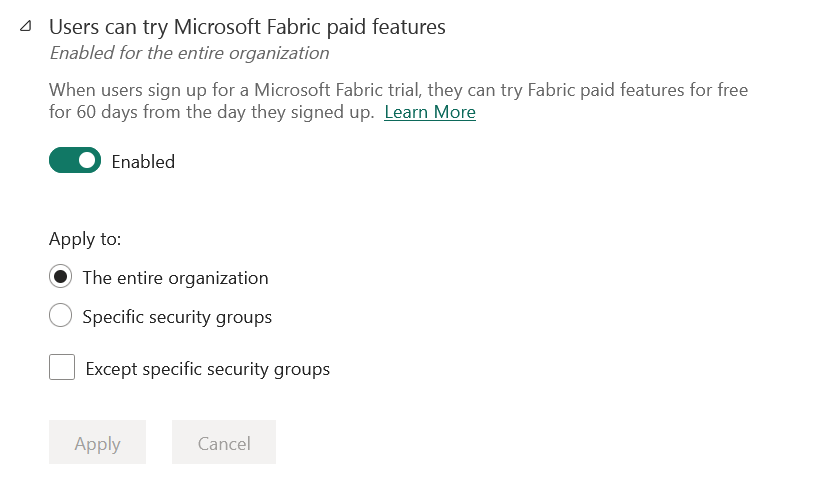Disable the Enabled toggle switch
The image size is (819, 479).
click(75, 161)
